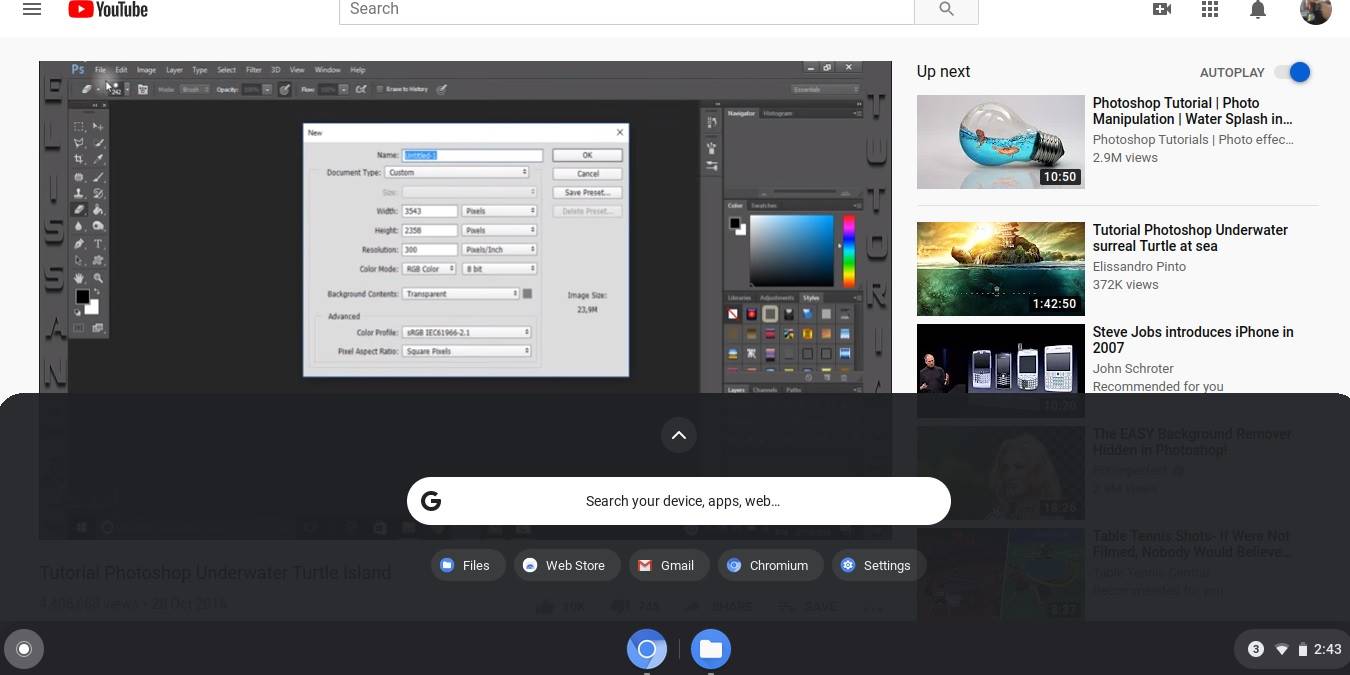1350x675 pixels.
Task: Expand the launcher with the up chevron
Action: (679, 435)
